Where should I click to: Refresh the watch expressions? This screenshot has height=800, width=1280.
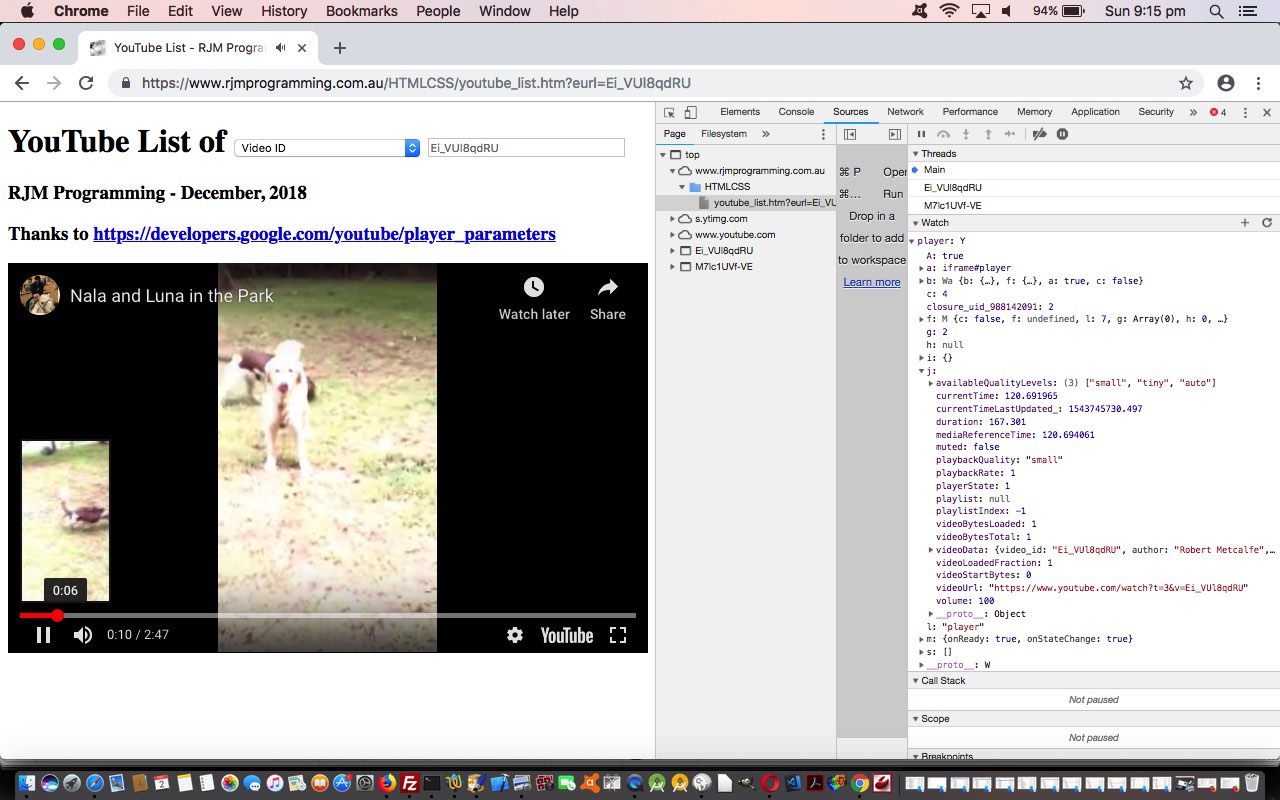[x=1267, y=223]
